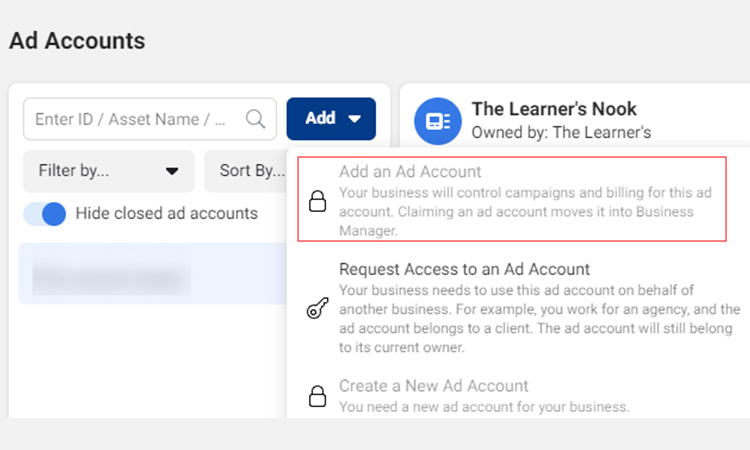750x450 pixels.
Task: Click the magnifier search icon
Action: [x=255, y=119]
